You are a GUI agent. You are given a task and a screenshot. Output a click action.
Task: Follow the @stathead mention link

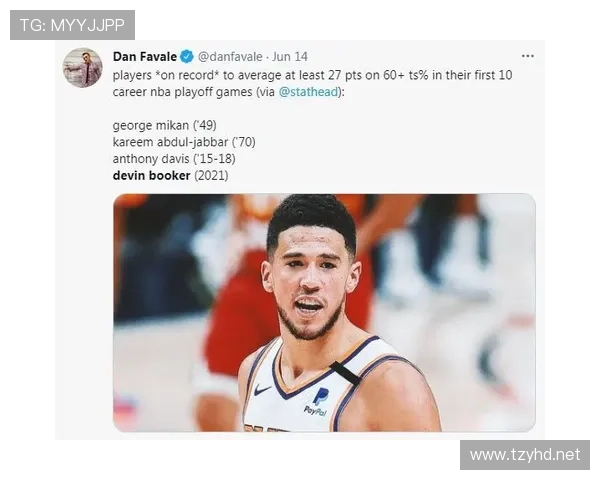click(x=308, y=92)
